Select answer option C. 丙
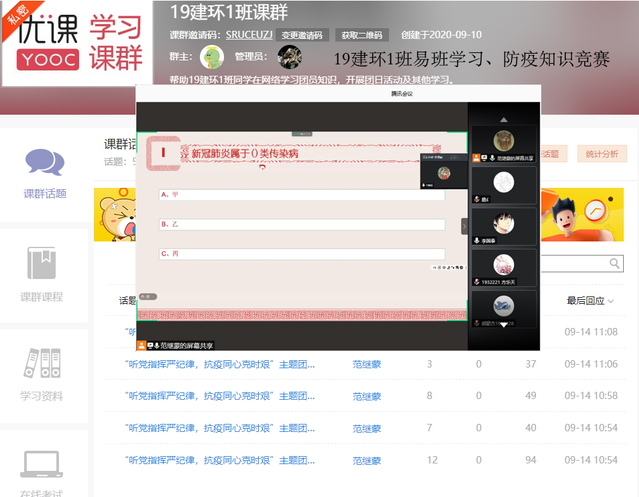Image resolution: width=639 pixels, height=497 pixels. click(x=300, y=254)
